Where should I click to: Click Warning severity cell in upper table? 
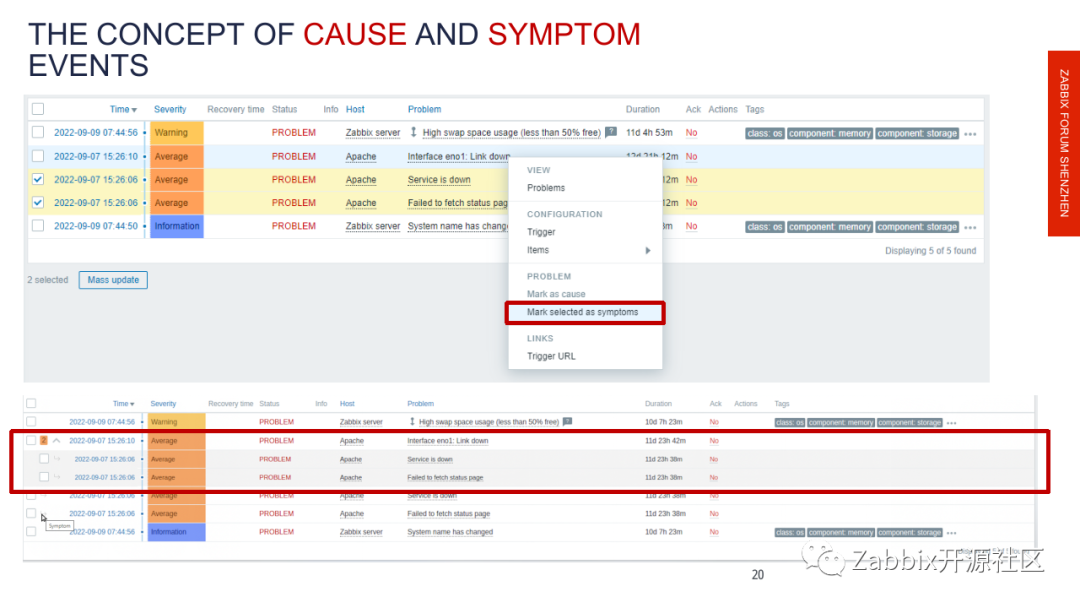pos(176,132)
